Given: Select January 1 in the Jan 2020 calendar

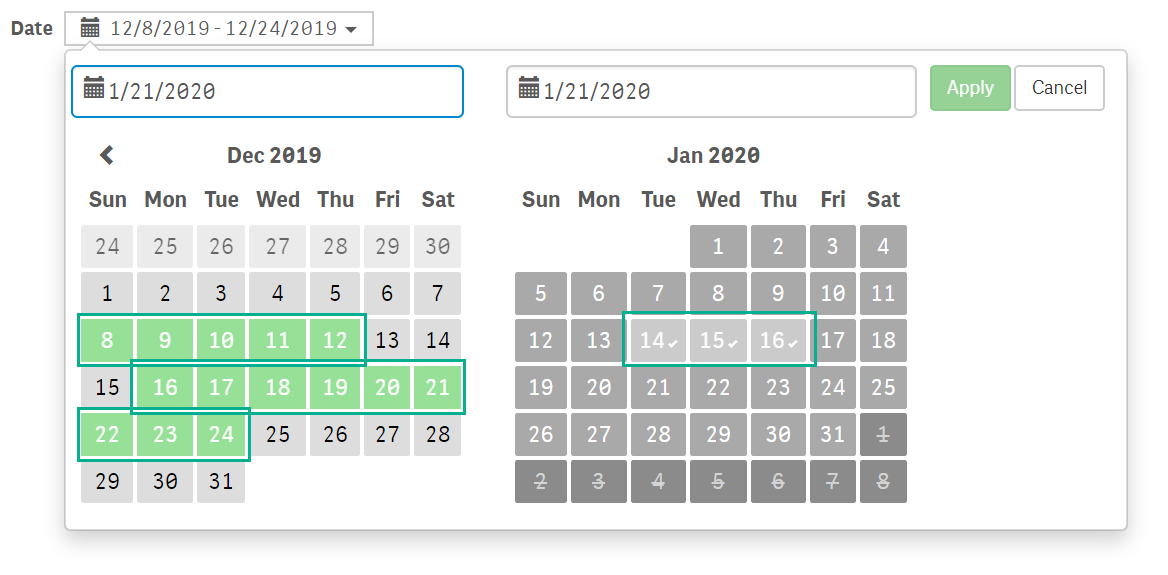Looking at the screenshot, I should point(718,247).
